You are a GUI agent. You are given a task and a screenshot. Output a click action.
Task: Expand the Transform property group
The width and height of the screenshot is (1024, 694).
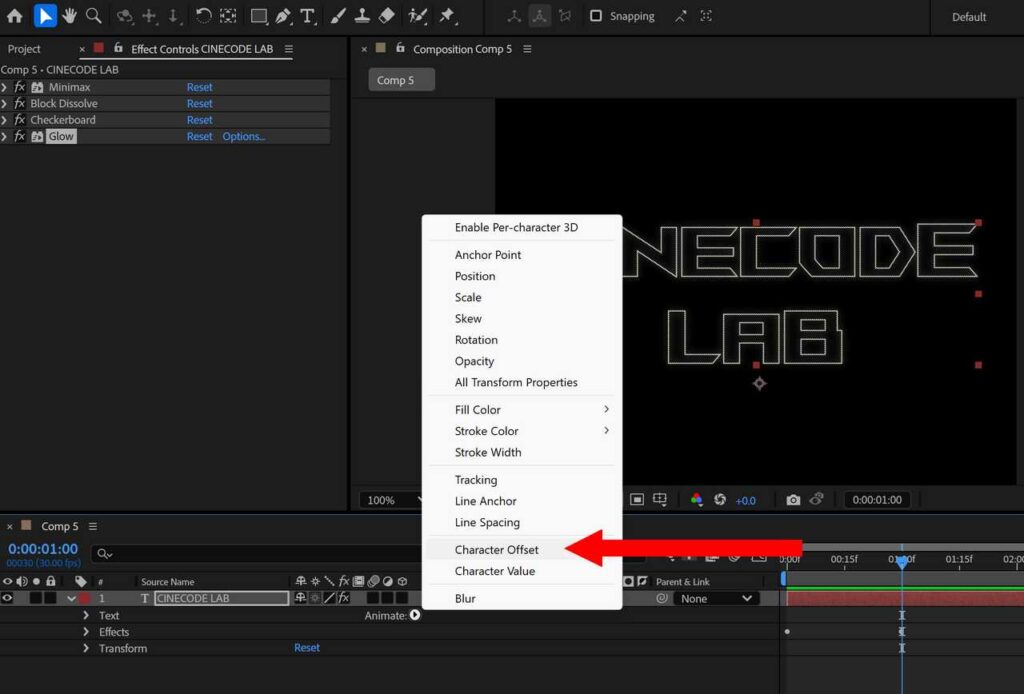[86, 648]
